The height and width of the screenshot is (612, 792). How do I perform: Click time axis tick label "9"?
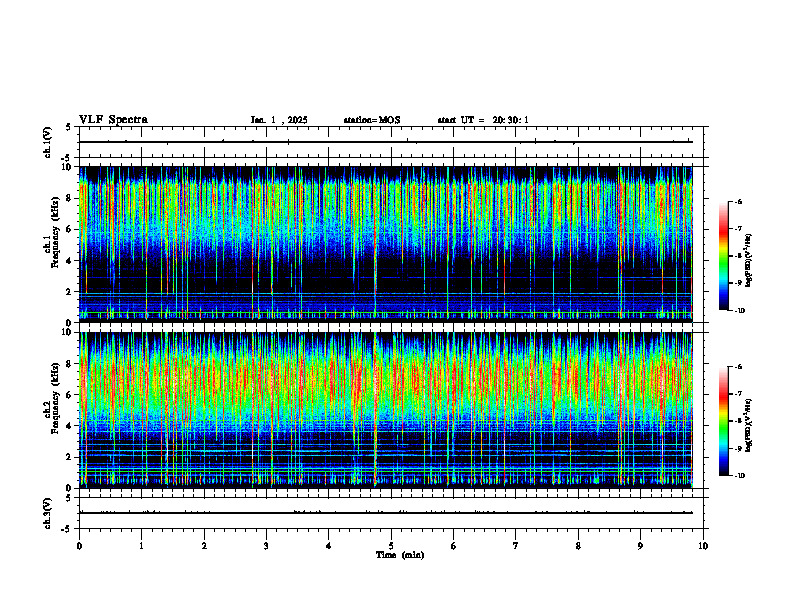pos(640,546)
